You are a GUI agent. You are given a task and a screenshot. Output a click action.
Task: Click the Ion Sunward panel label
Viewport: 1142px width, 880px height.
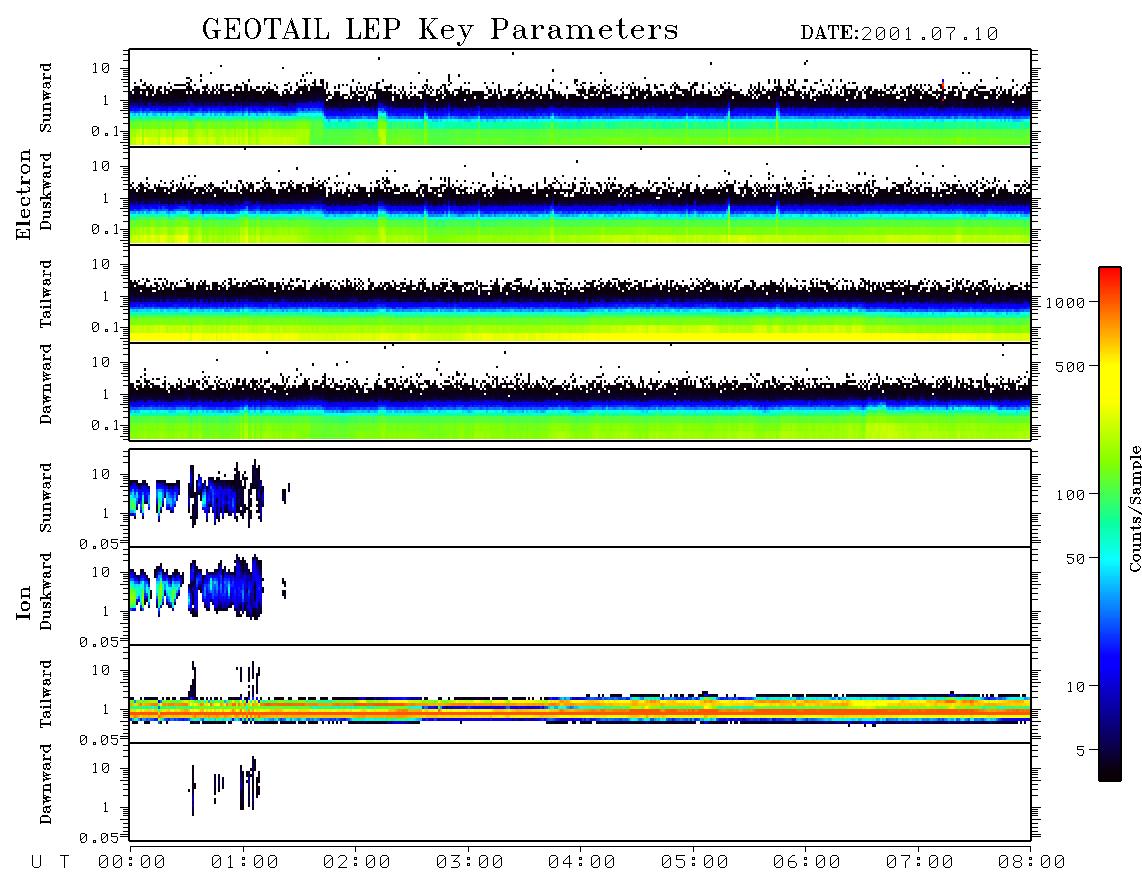pyautogui.click(x=46, y=498)
